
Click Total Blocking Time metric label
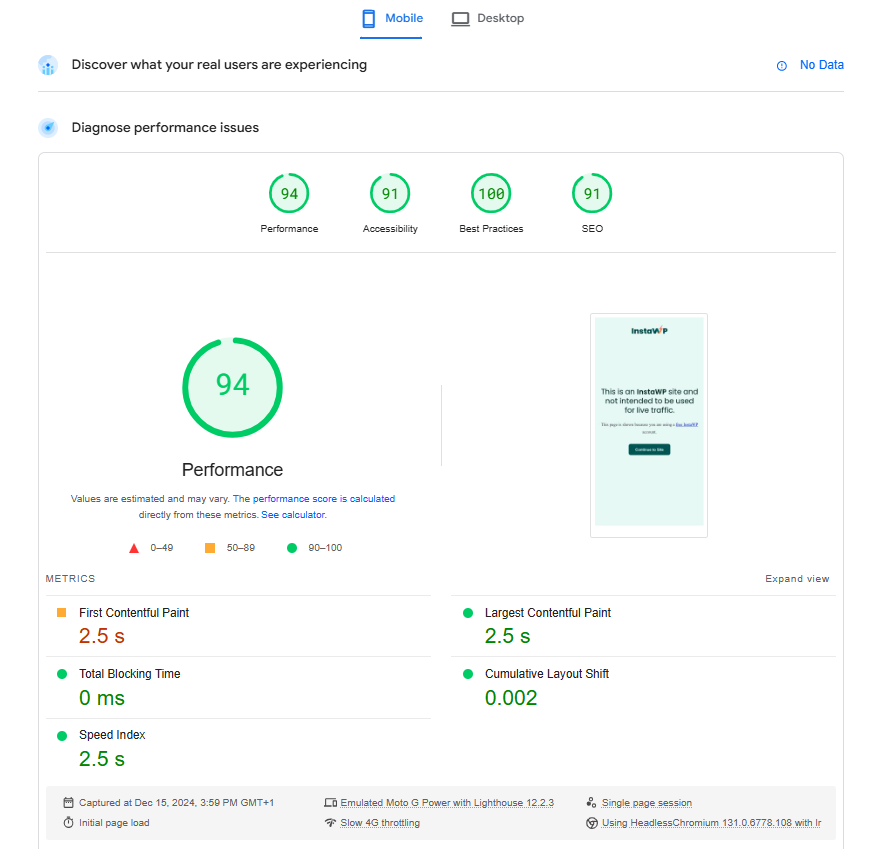coord(129,674)
